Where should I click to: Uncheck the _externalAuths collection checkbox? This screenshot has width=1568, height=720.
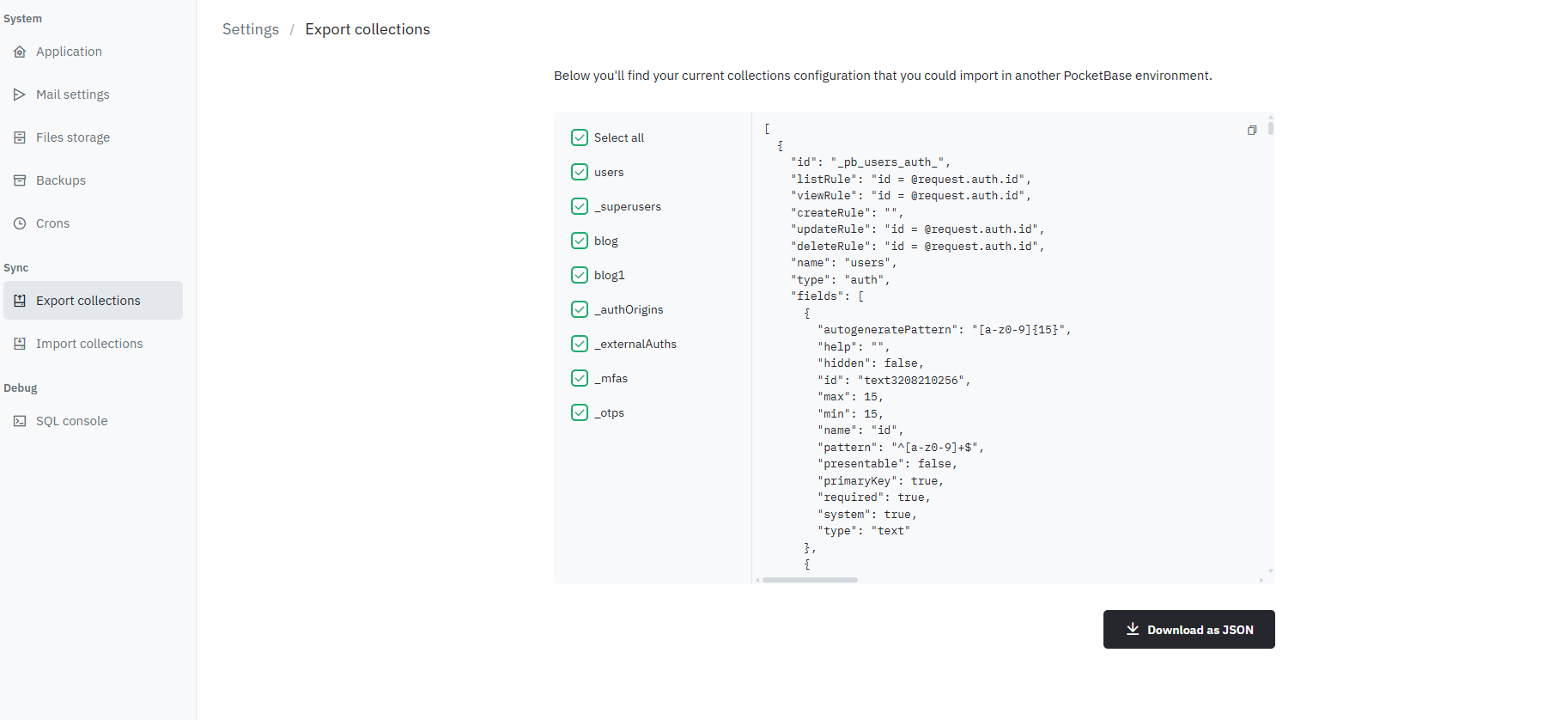[x=580, y=344]
